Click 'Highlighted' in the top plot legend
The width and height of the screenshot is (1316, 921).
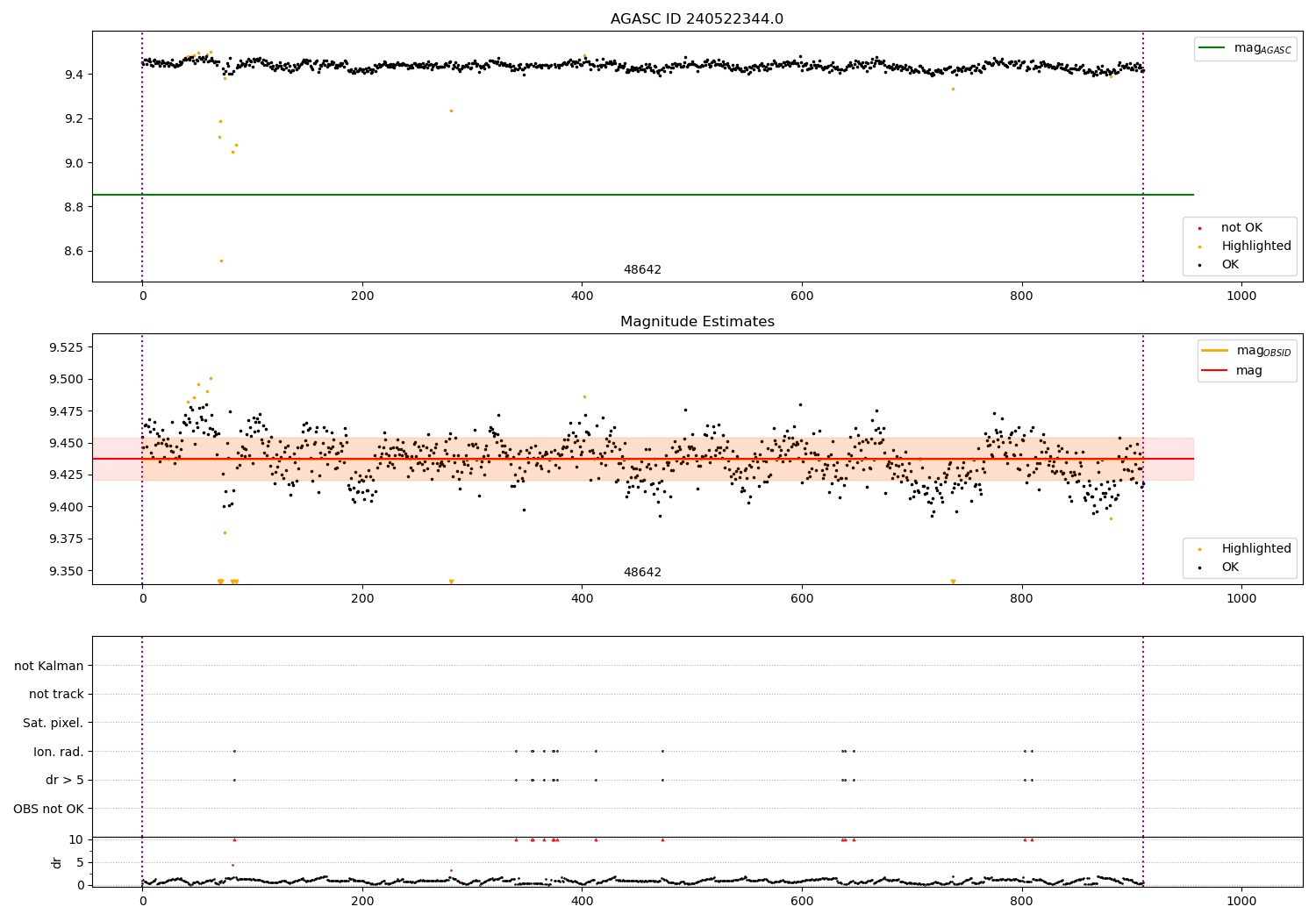pyautogui.click(x=1247, y=246)
